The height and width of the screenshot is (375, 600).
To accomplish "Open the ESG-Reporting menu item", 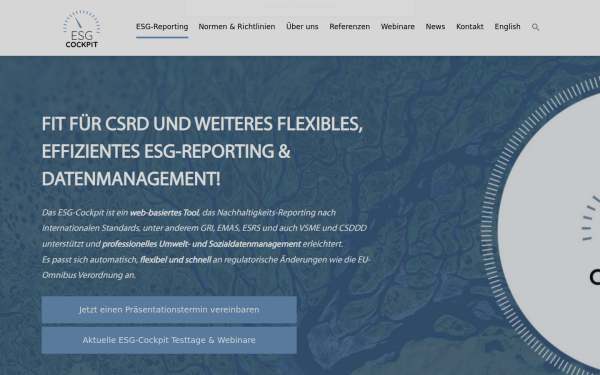I will pos(162,27).
